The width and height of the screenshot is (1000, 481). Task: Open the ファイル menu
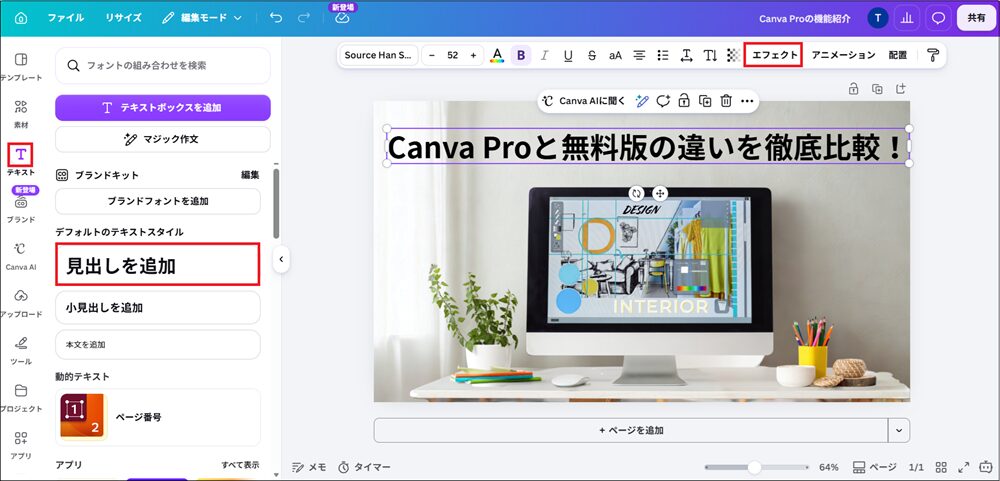click(66, 18)
